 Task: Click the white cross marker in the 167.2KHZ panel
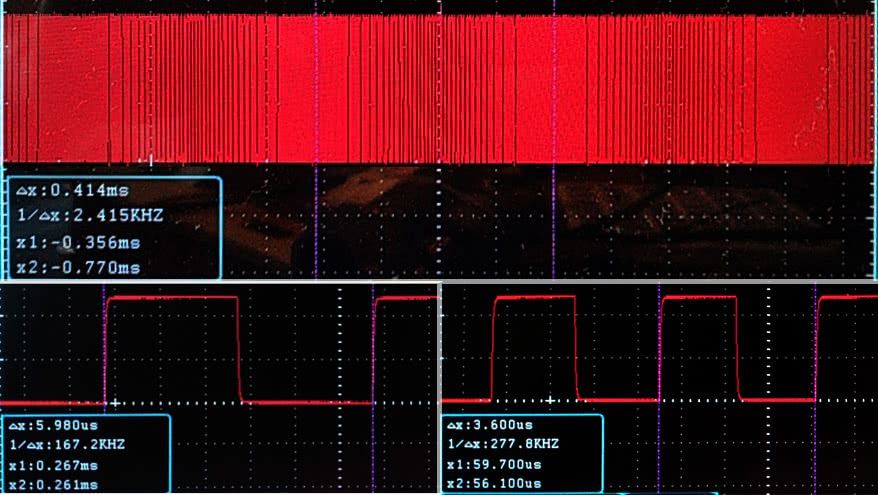click(115, 402)
